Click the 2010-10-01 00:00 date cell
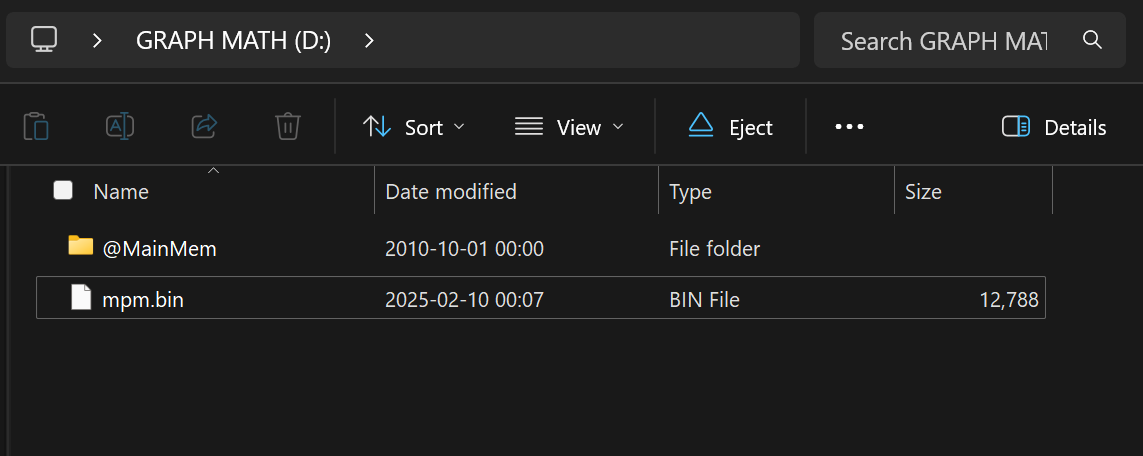 (464, 249)
